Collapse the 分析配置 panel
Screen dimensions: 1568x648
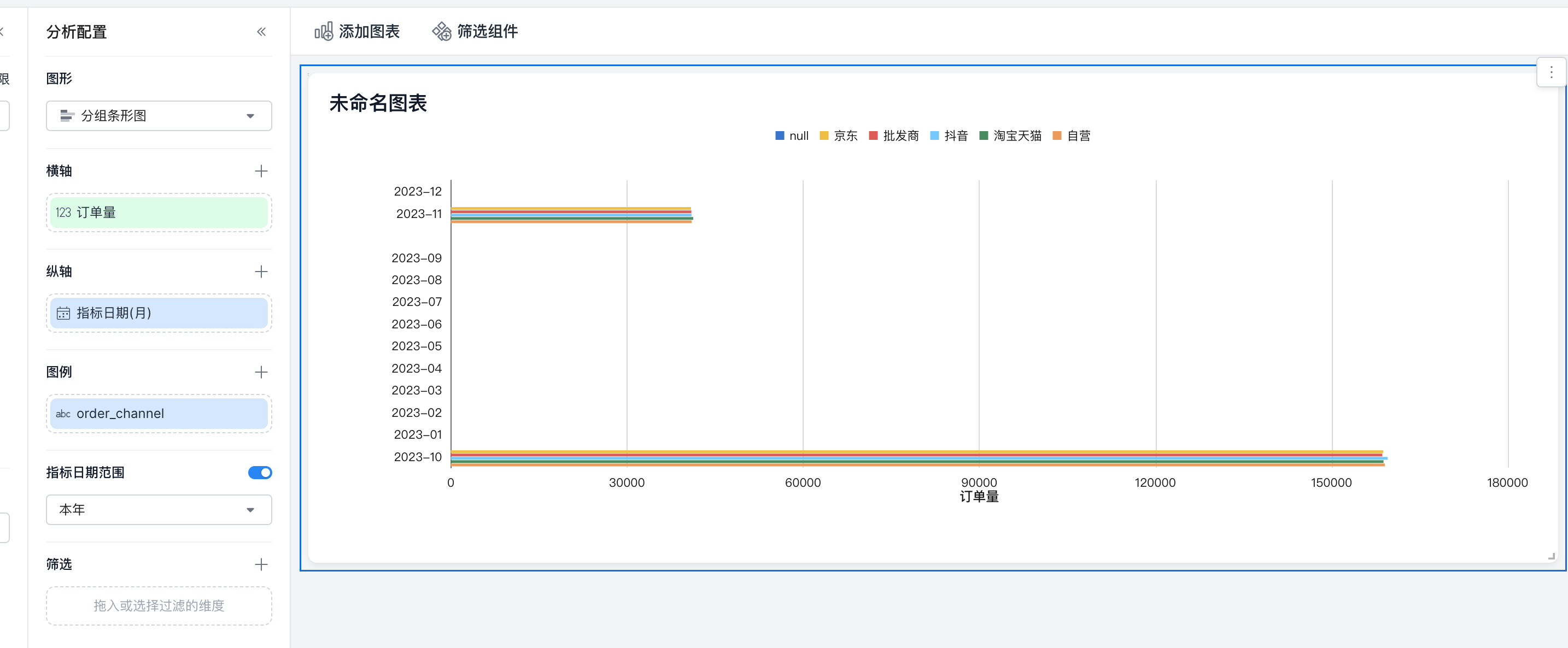[261, 32]
